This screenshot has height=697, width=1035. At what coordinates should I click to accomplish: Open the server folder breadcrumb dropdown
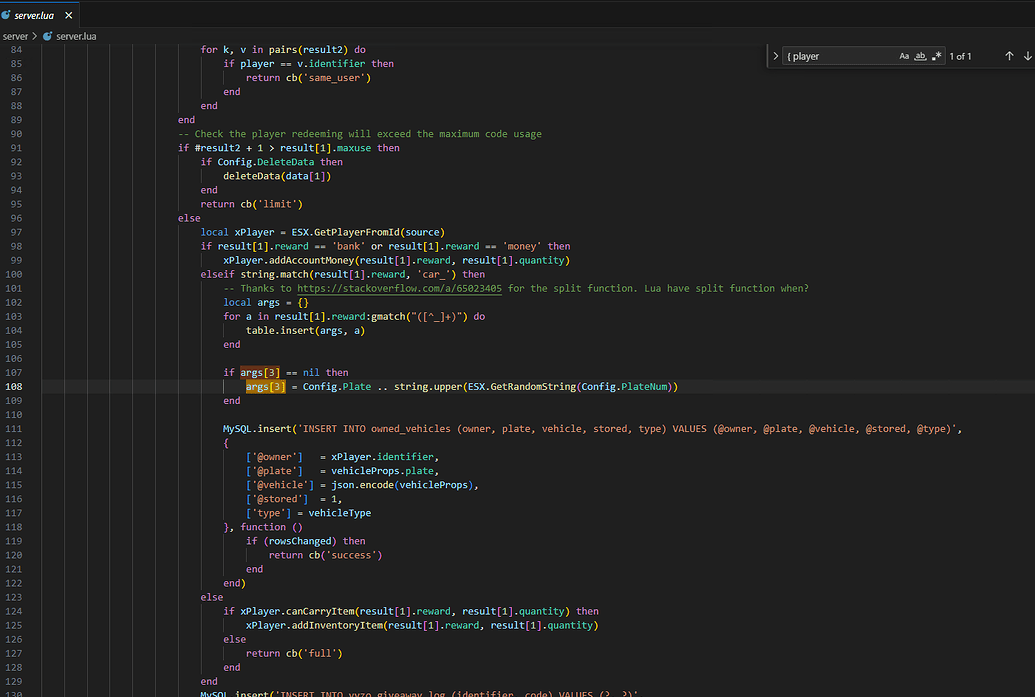tap(17, 35)
